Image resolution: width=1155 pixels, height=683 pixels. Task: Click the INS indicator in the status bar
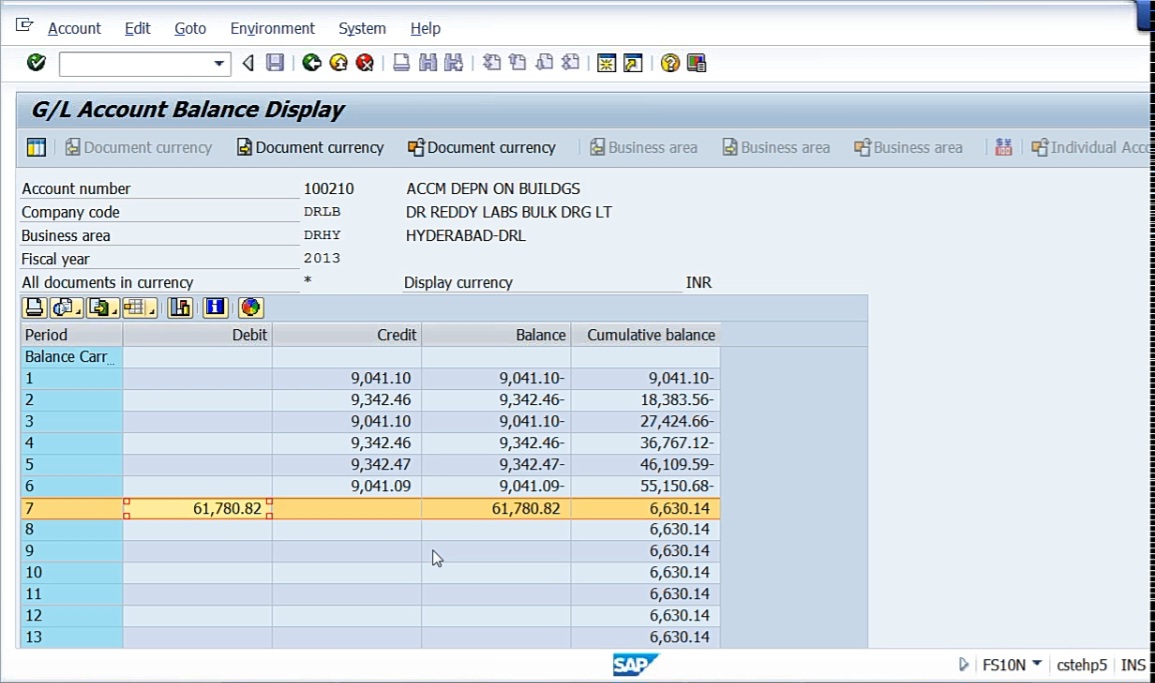[x=1133, y=665]
